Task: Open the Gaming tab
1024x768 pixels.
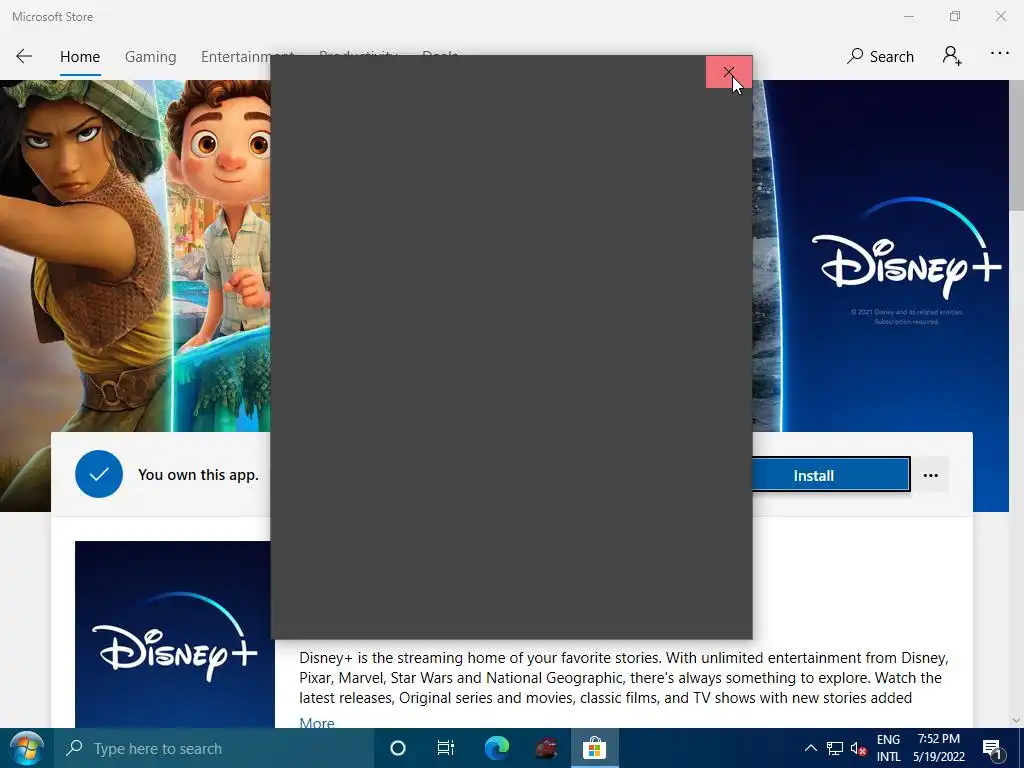Action: click(150, 57)
